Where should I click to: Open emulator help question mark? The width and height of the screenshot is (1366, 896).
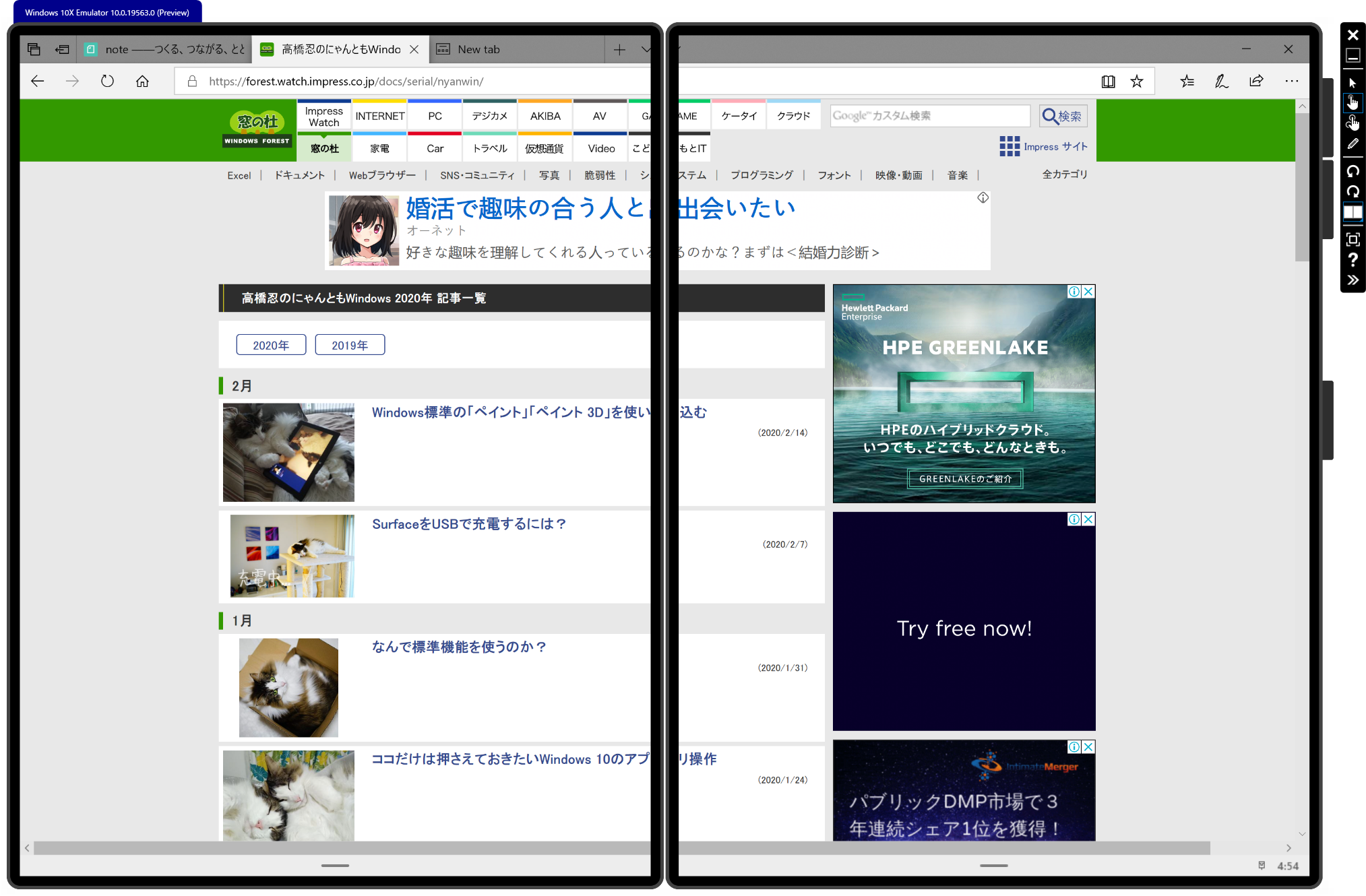point(1353,260)
